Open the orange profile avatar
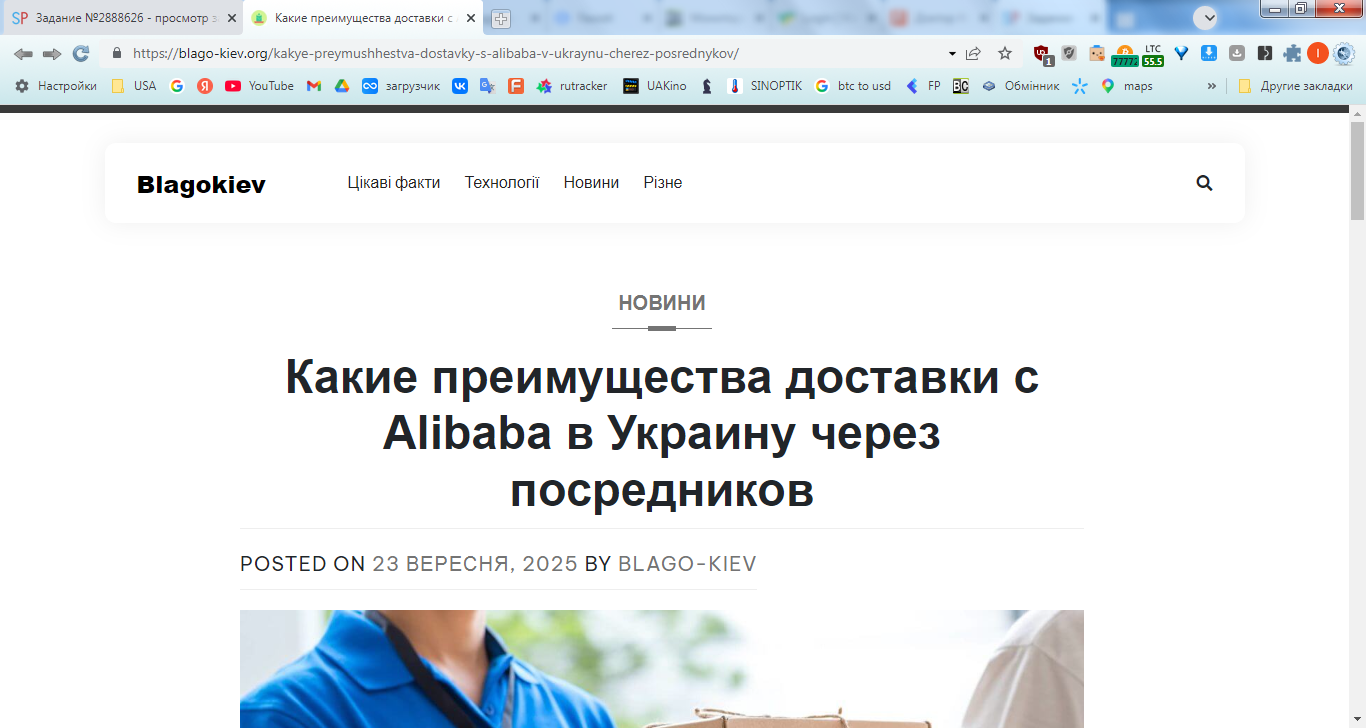 (1318, 54)
